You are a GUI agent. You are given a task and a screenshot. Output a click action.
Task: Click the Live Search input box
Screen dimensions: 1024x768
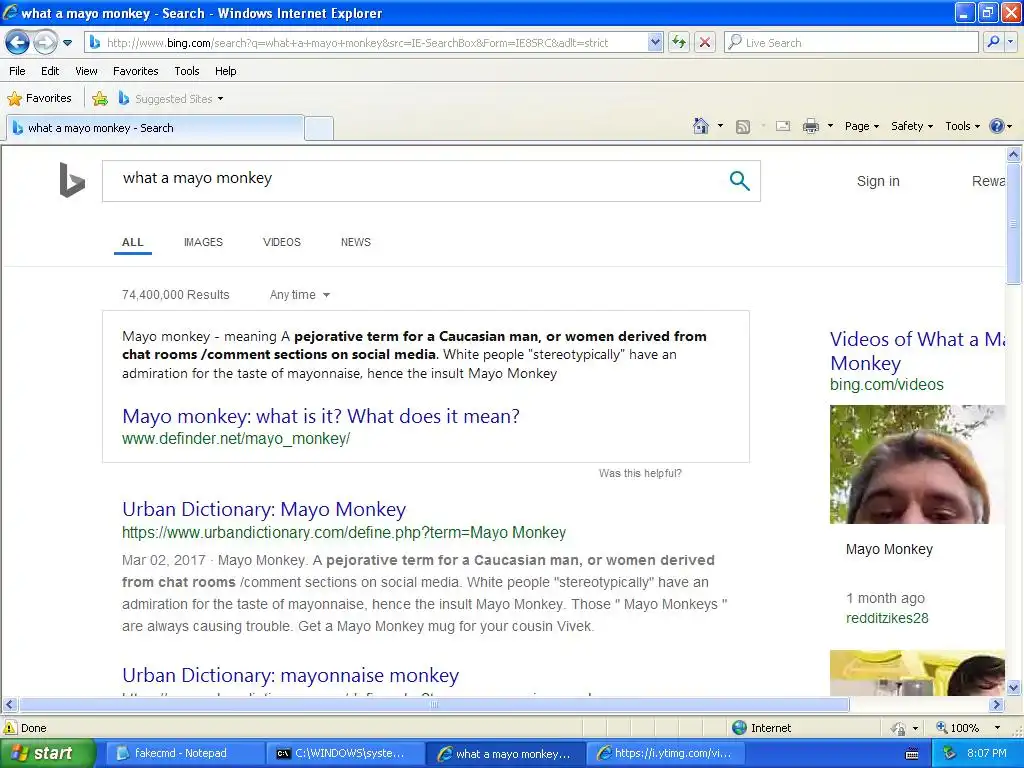click(852, 42)
